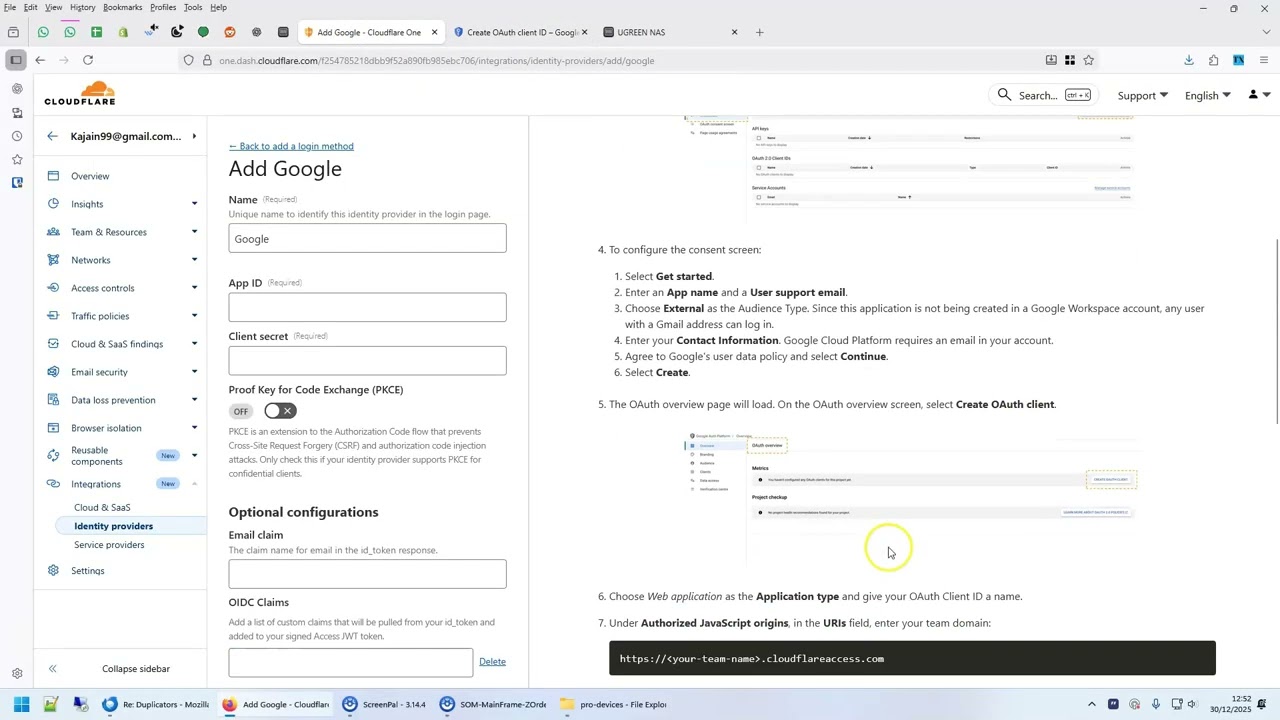Viewport: 1280px width, 720px height.
Task: Switch to Create OAuth client ID tab
Action: [x=521, y=32]
